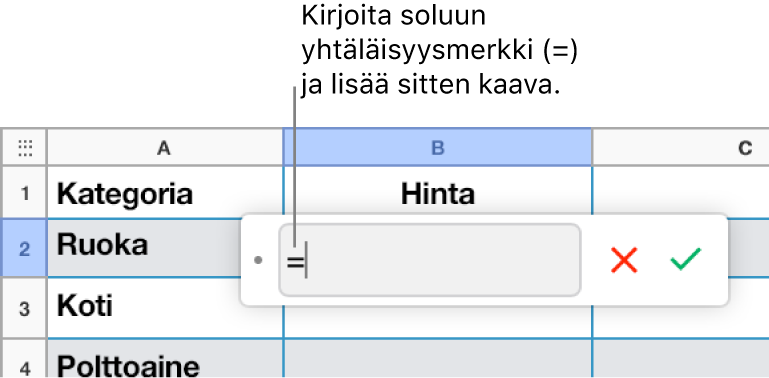Image resolution: width=769 pixels, height=378 pixels.
Task: Select the Ruoka cell
Action: 144,248
